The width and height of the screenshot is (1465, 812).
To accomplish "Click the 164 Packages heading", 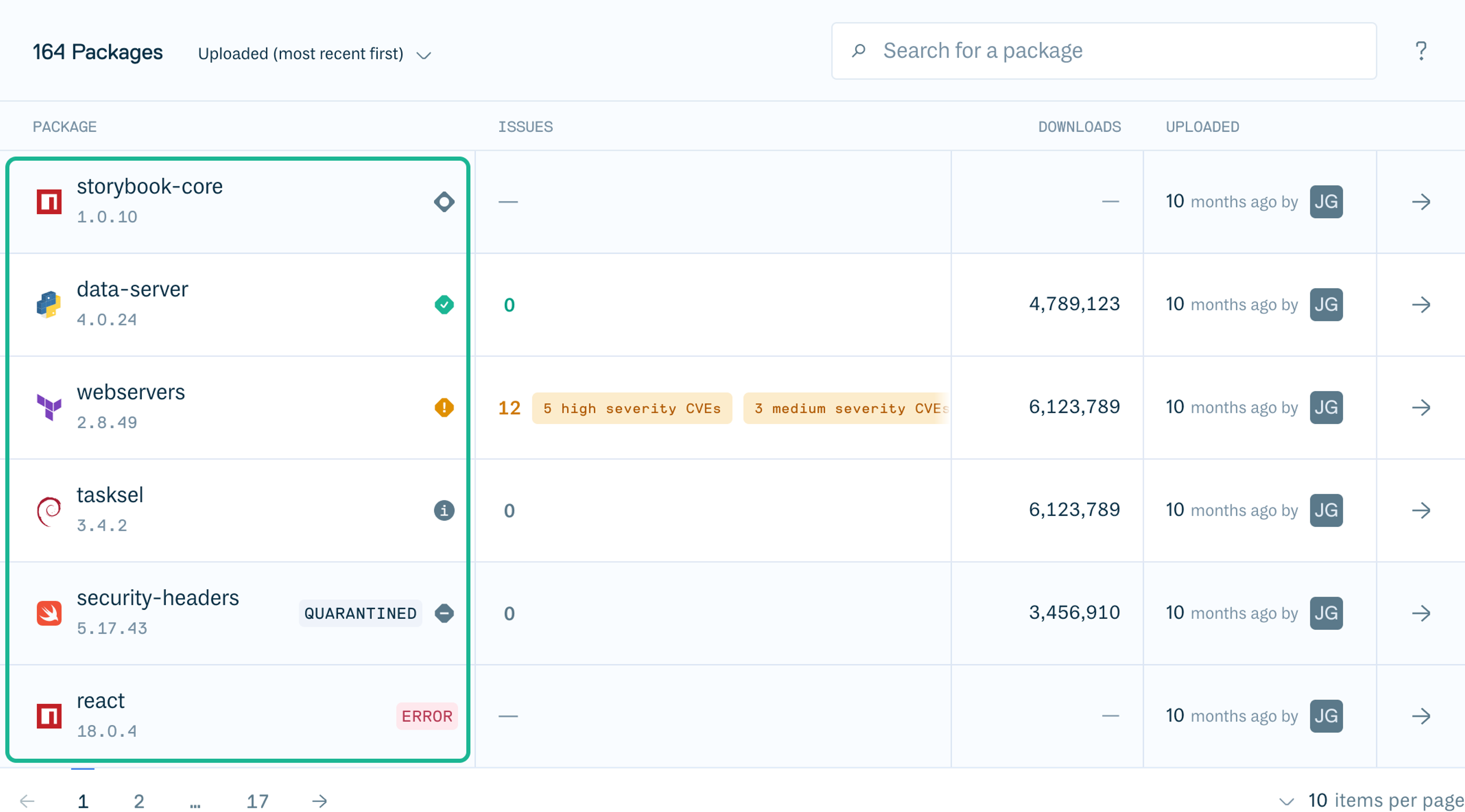I will pos(97,52).
